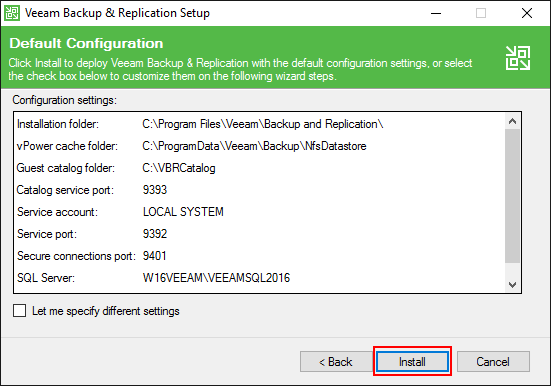Click the Veeam logo in green header
Viewport: 551px width, 386px height.
[x=518, y=58]
